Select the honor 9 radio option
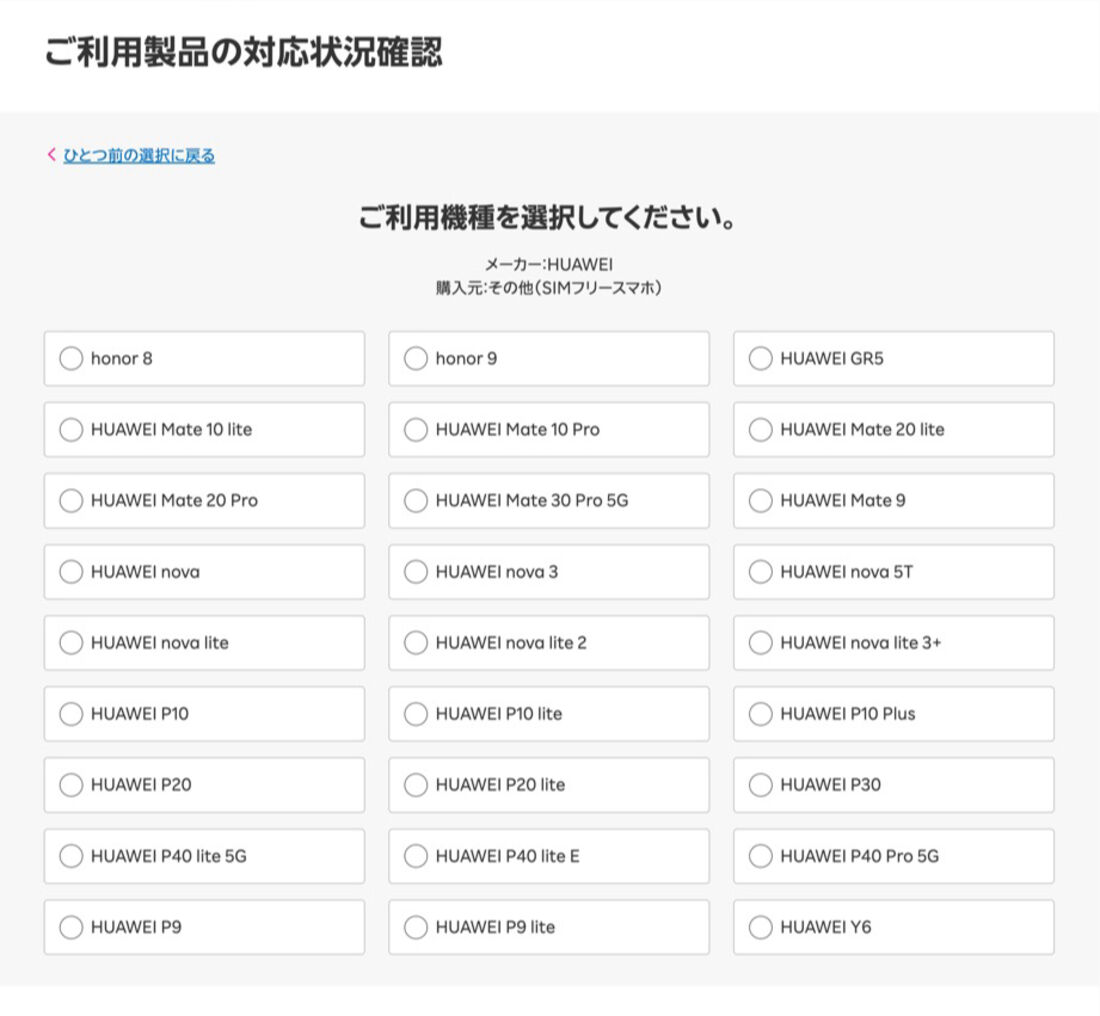This screenshot has width=1100, height=1016. [549, 359]
